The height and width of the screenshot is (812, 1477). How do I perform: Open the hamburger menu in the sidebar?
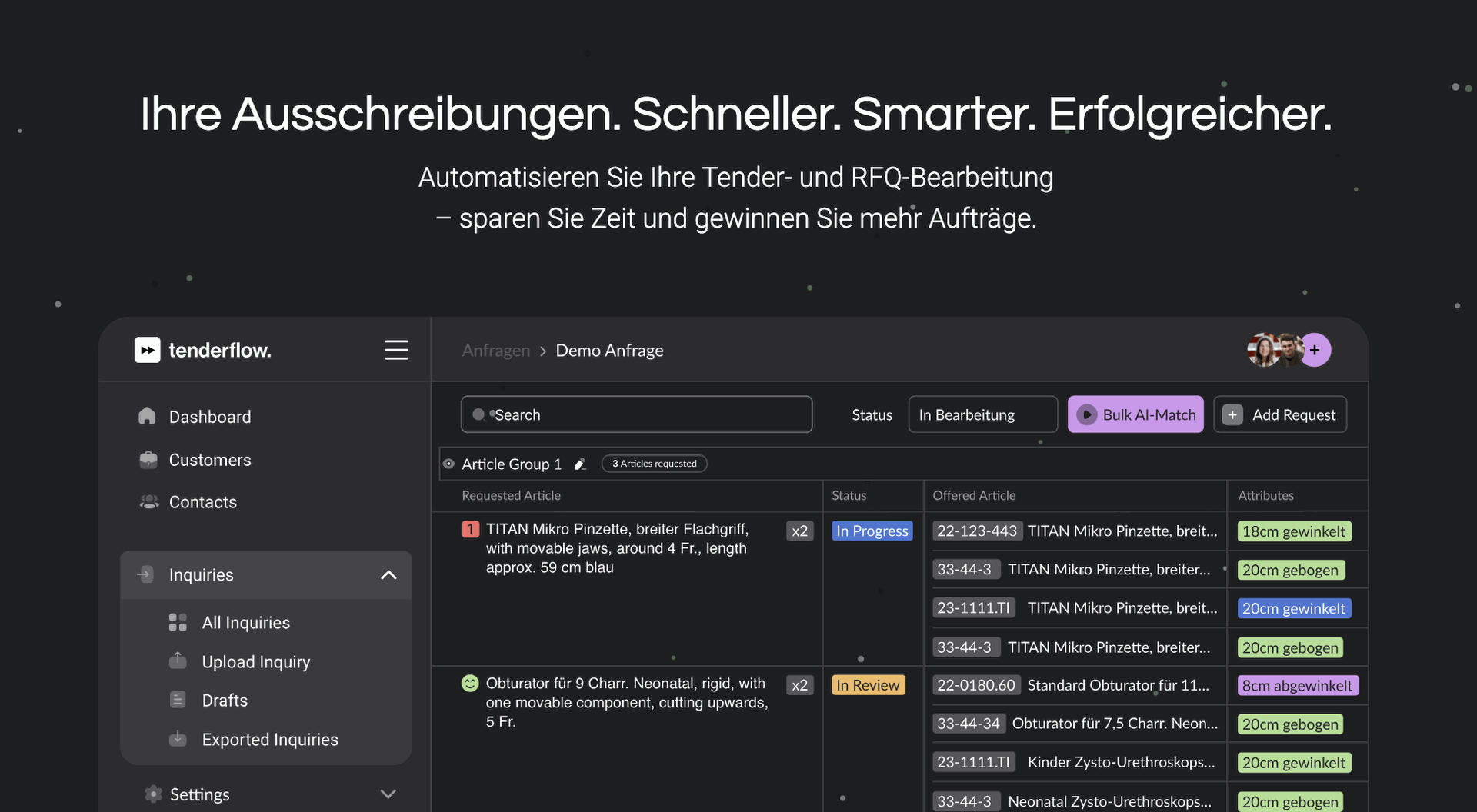click(396, 350)
